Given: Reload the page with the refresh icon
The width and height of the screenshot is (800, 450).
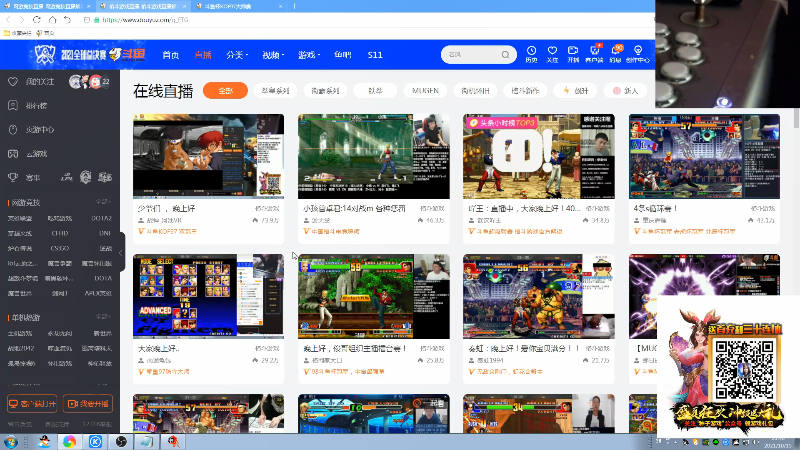Looking at the screenshot, I should click(37, 19).
